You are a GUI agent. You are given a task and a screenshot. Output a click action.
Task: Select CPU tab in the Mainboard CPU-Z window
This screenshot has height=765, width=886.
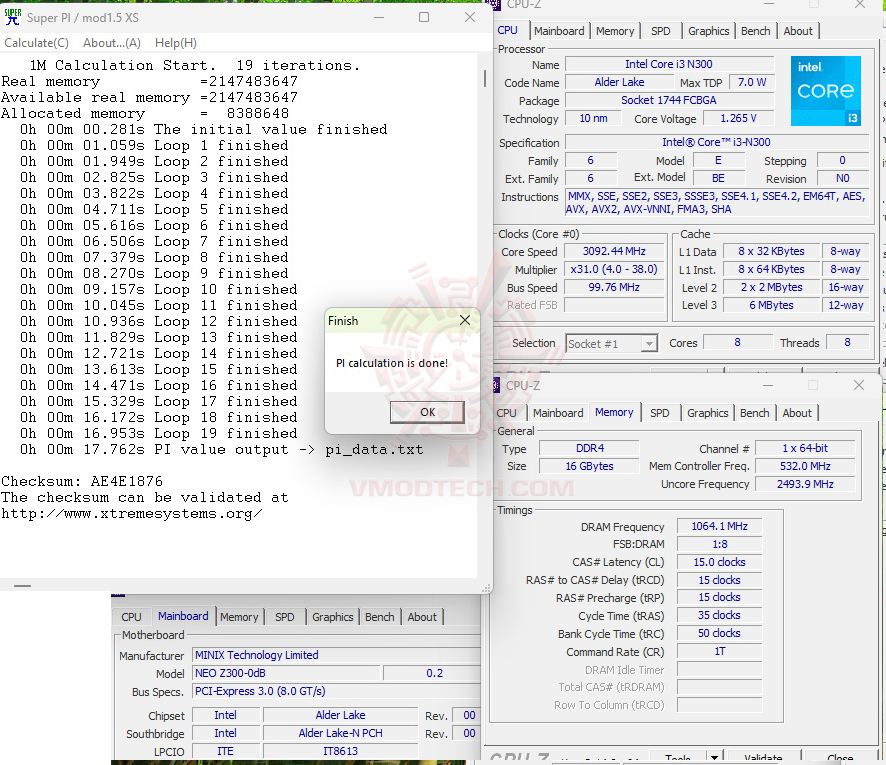(x=131, y=617)
